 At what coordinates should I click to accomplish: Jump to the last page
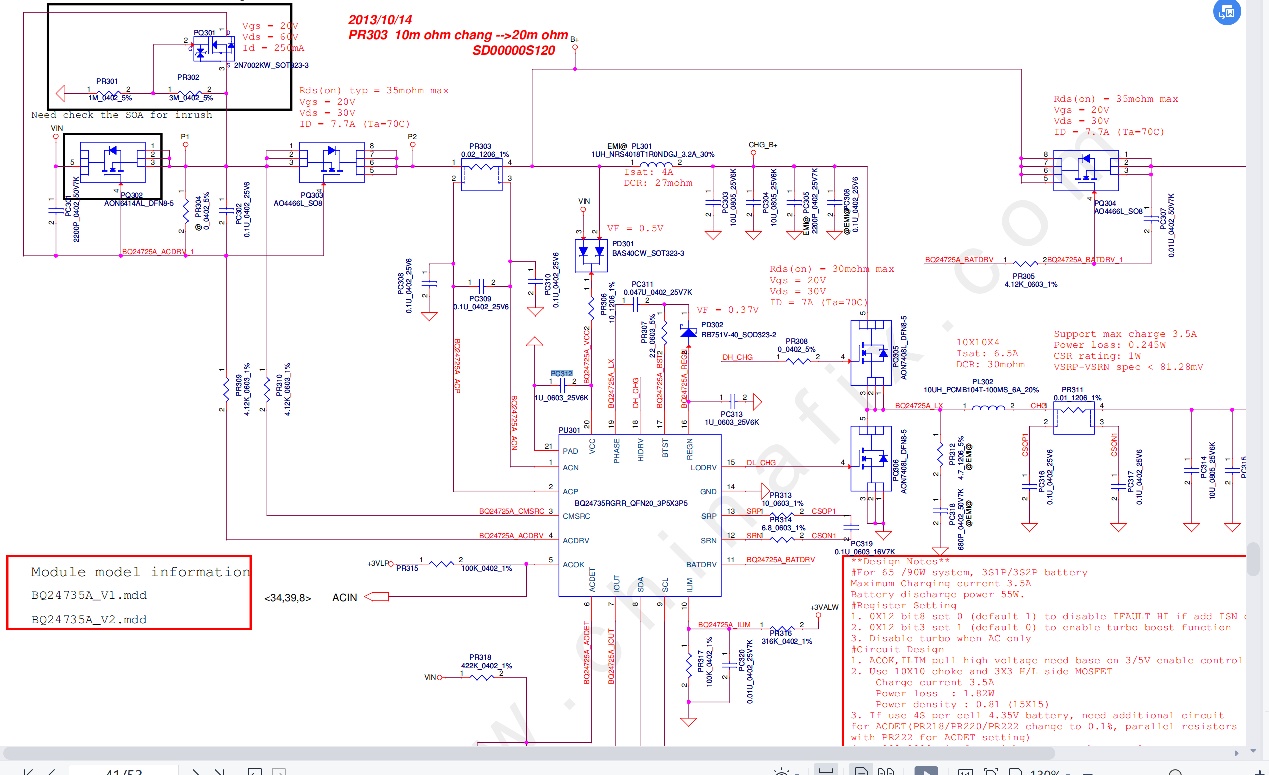click(219, 773)
